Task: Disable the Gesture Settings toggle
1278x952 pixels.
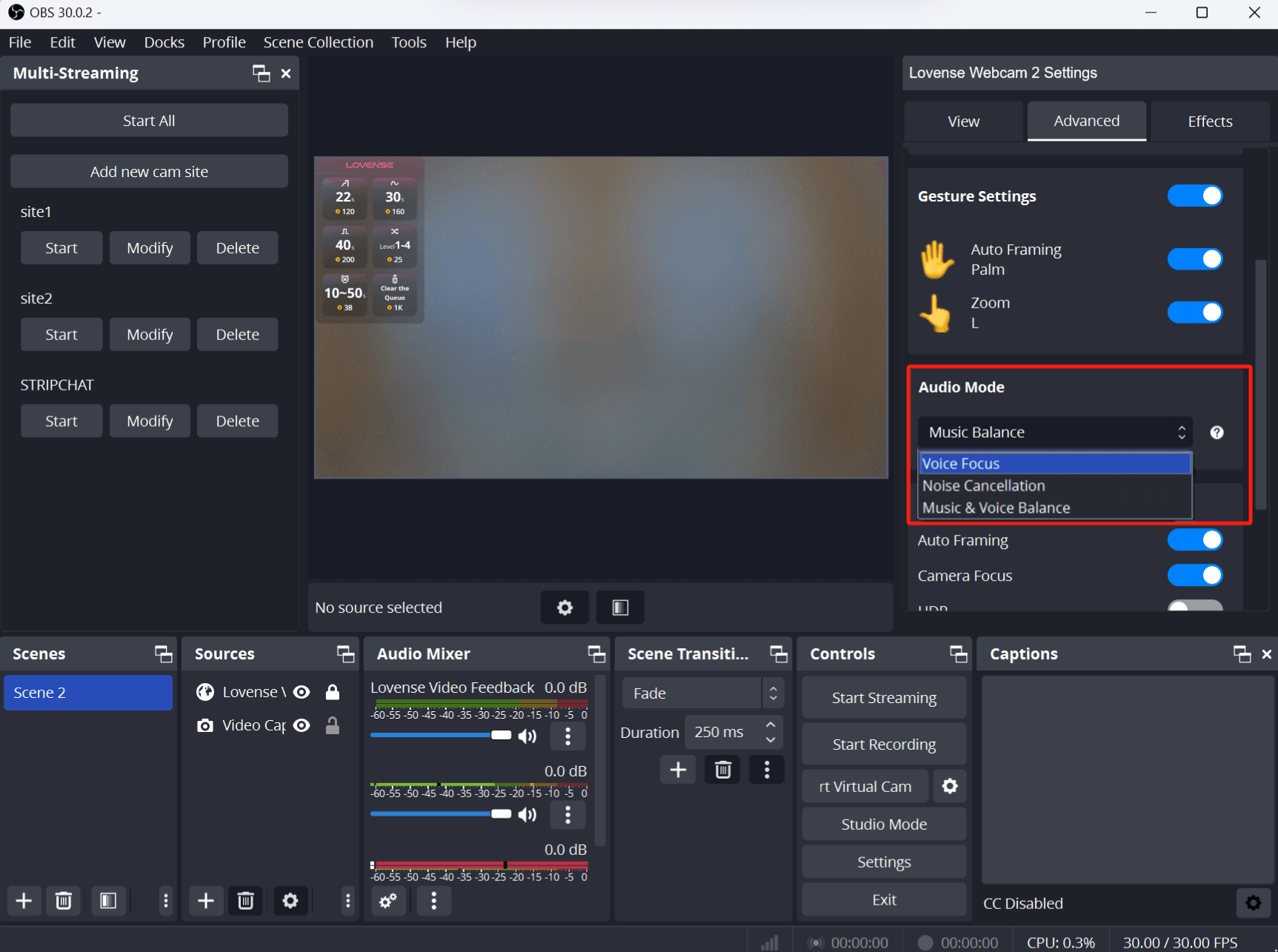Action: (x=1194, y=196)
